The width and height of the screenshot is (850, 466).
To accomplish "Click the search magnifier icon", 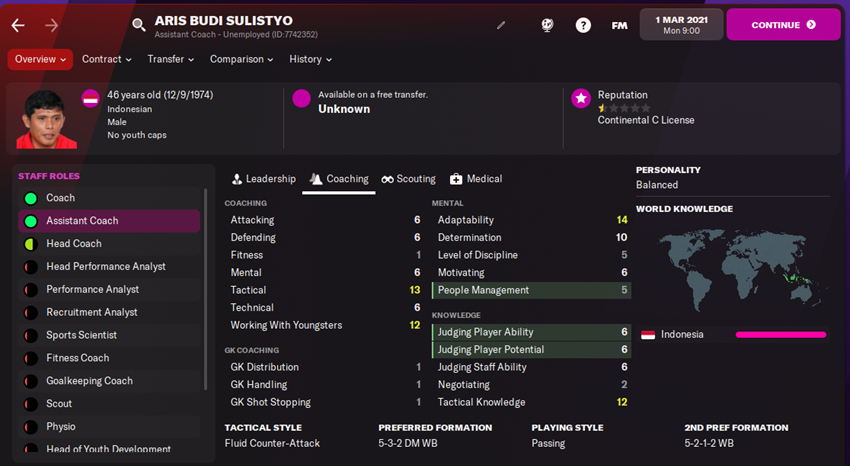I will pos(138,25).
